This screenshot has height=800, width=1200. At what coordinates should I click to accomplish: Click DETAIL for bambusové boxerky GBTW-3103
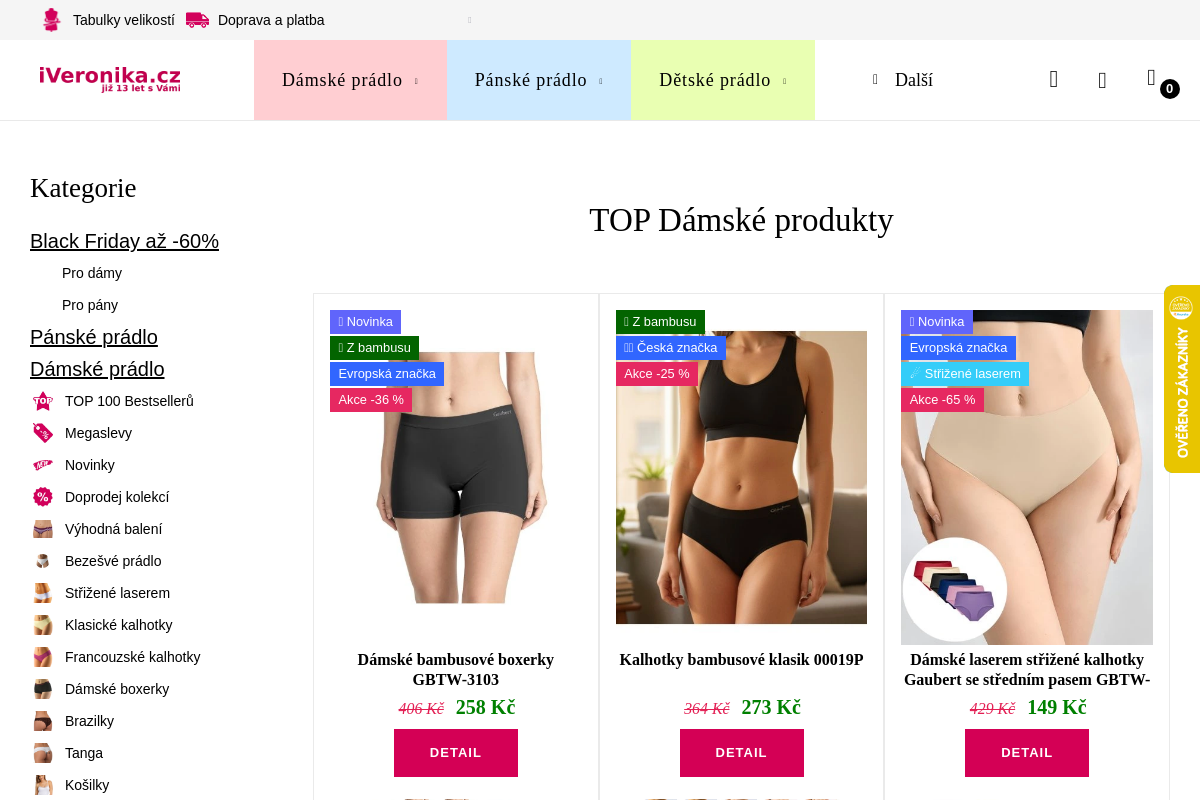[456, 753]
